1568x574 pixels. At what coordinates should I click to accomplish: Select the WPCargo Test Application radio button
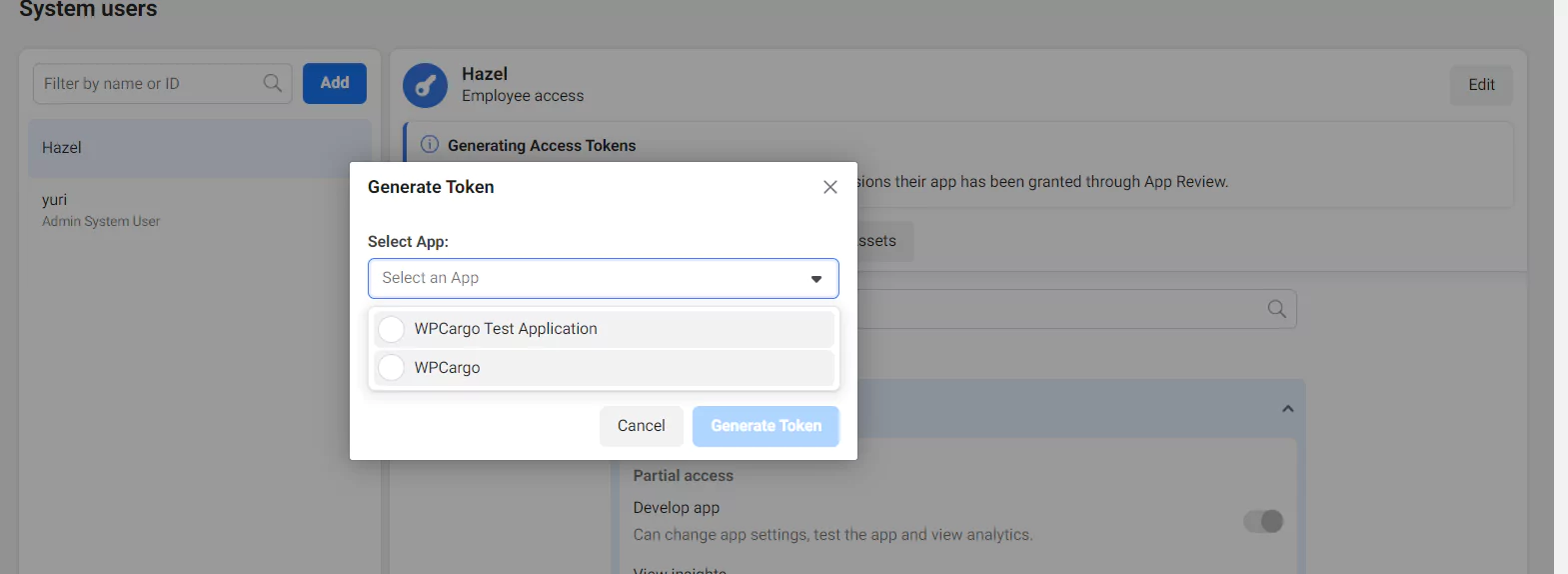tap(392, 329)
